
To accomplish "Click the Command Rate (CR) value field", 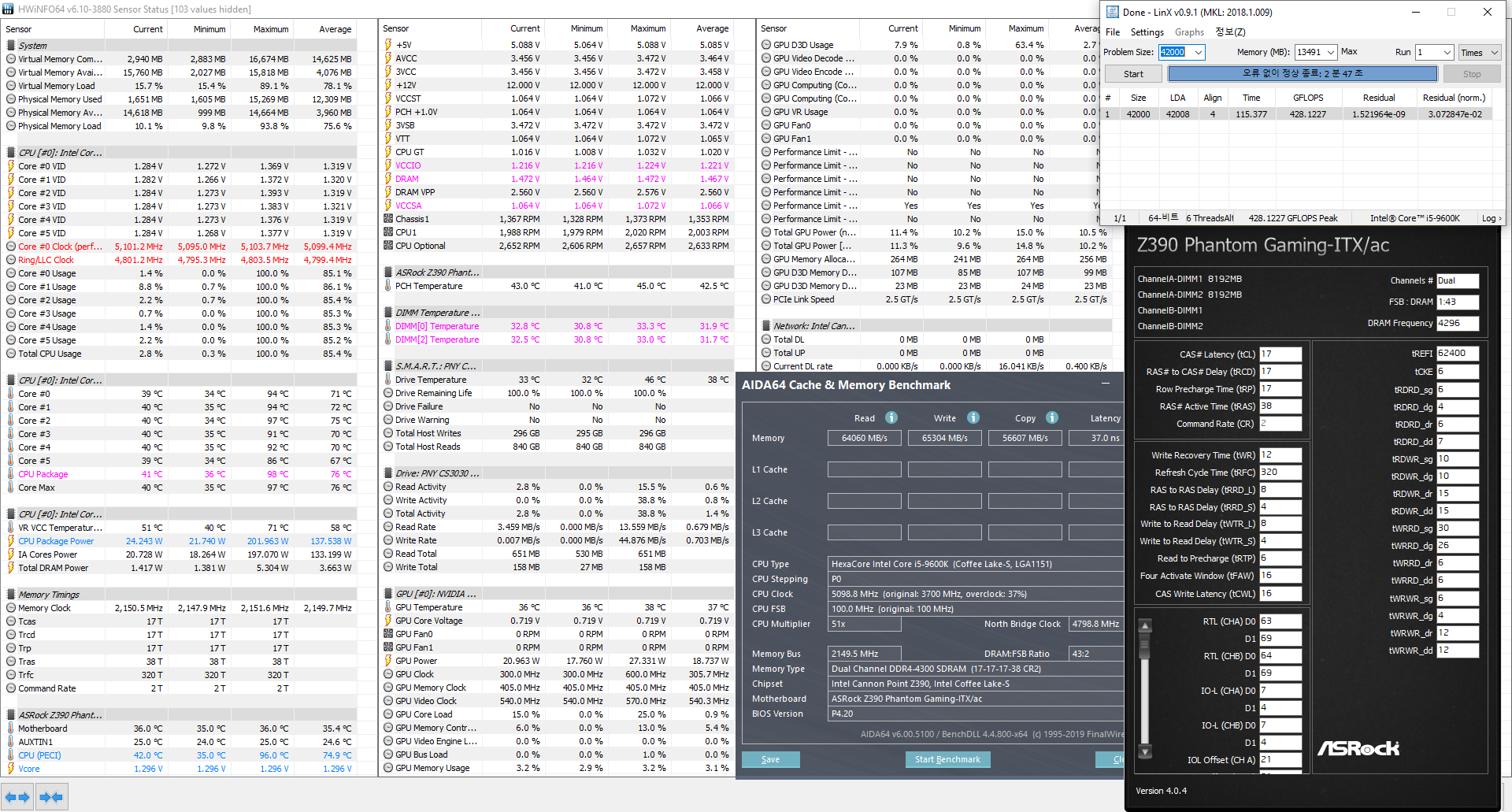I will (x=1280, y=424).
